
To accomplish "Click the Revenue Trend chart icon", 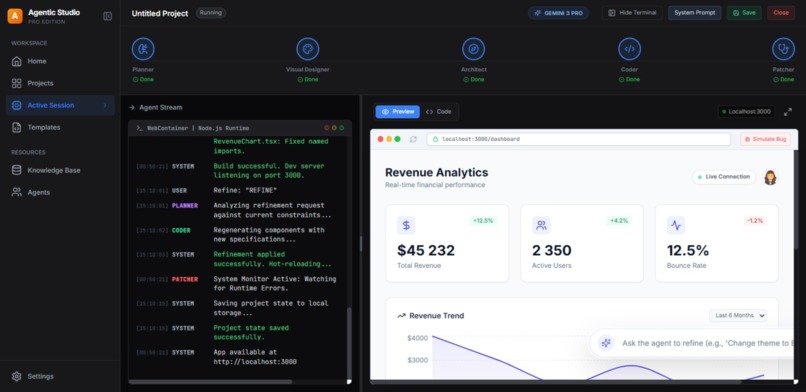I will click(x=401, y=316).
